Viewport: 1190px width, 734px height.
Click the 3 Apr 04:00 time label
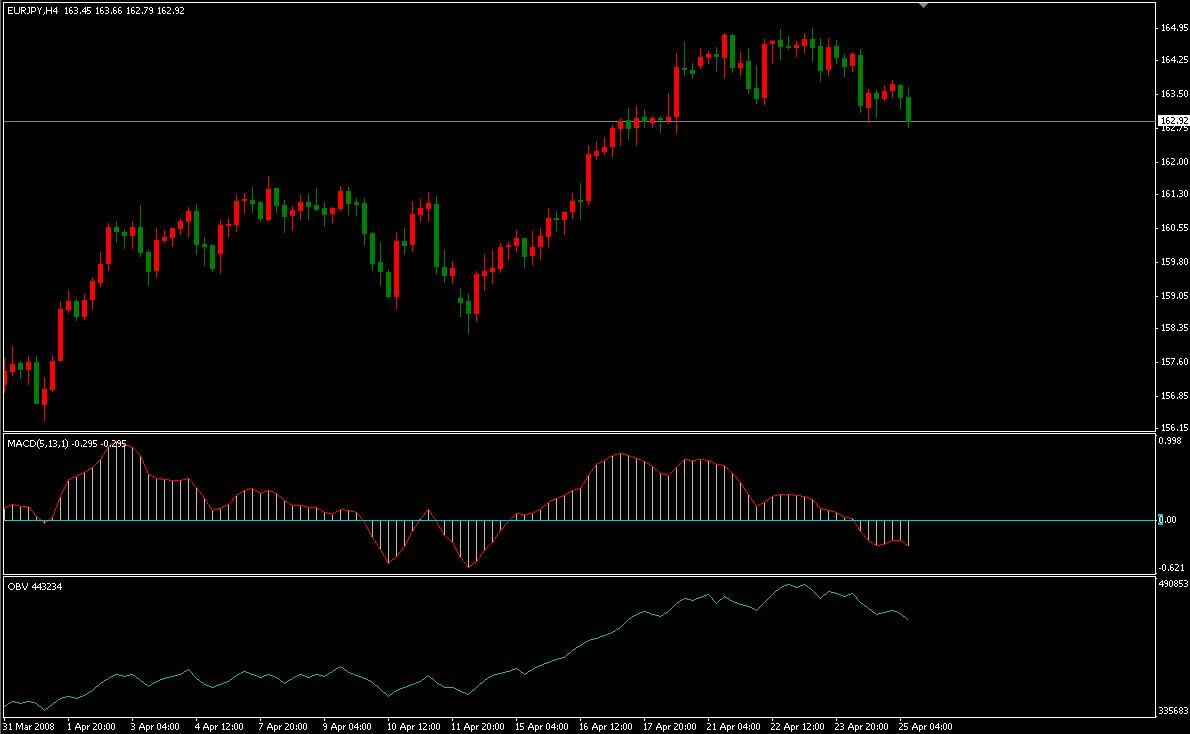pyautogui.click(x=155, y=726)
